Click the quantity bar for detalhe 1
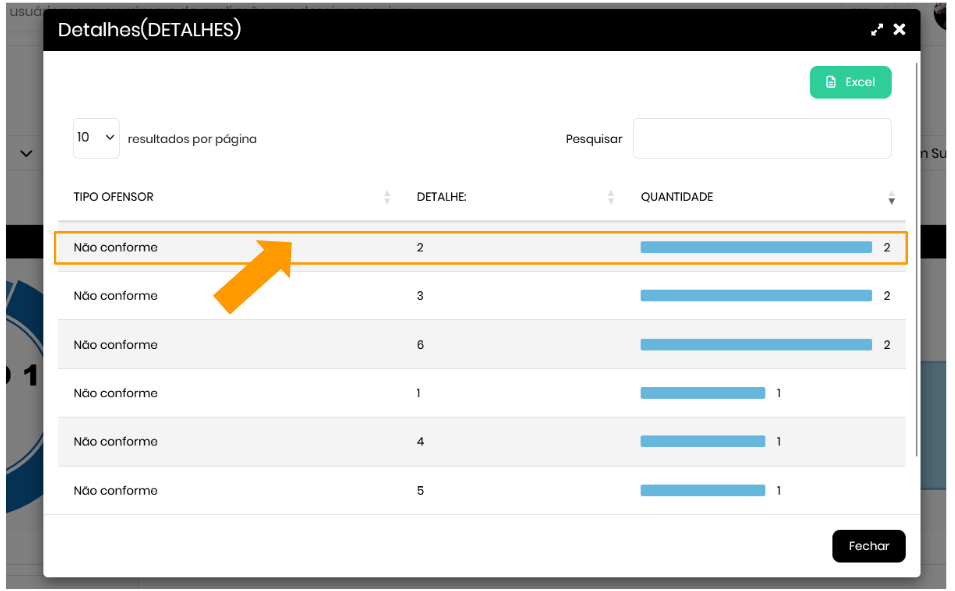This screenshot has width=955, height=591. [702, 393]
